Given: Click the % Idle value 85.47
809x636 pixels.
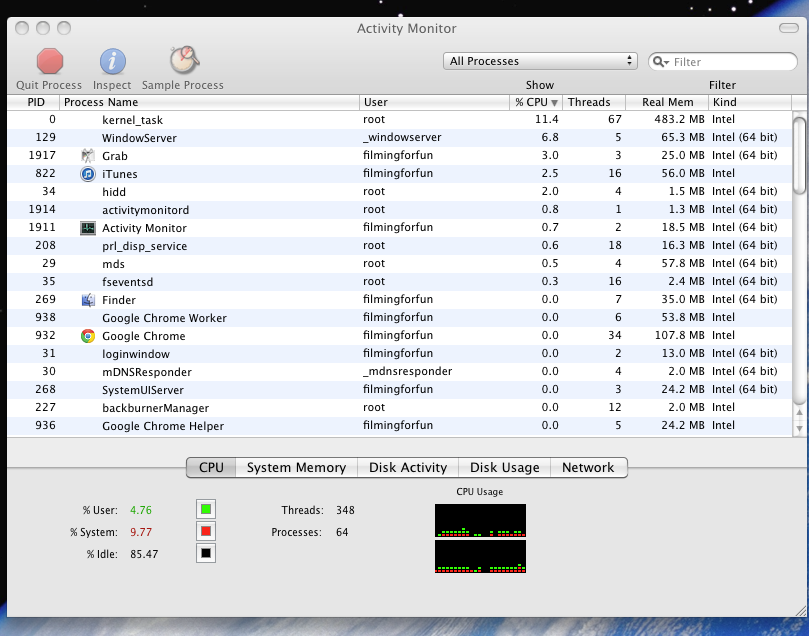Looking at the screenshot, I should [144, 554].
